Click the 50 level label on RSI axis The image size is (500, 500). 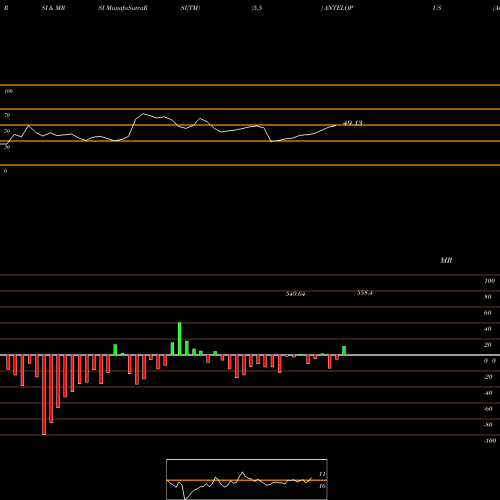click(7, 131)
